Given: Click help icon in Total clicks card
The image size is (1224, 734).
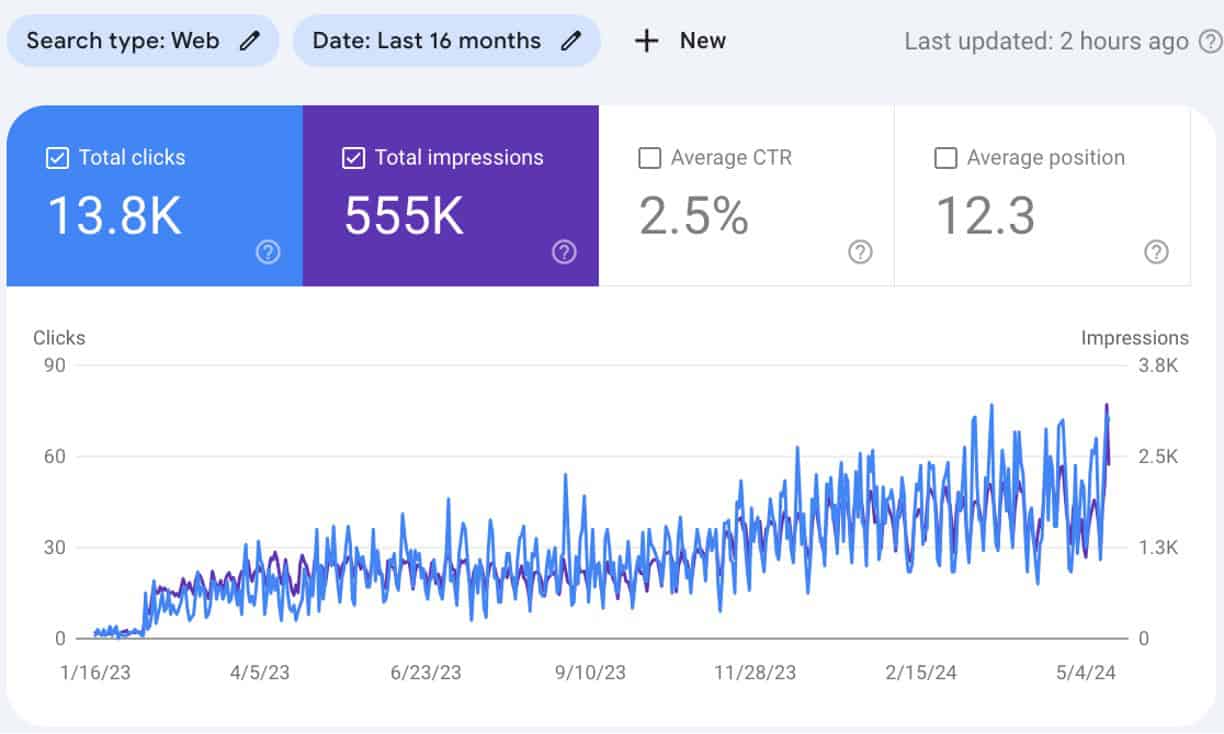Looking at the screenshot, I should (x=267, y=252).
